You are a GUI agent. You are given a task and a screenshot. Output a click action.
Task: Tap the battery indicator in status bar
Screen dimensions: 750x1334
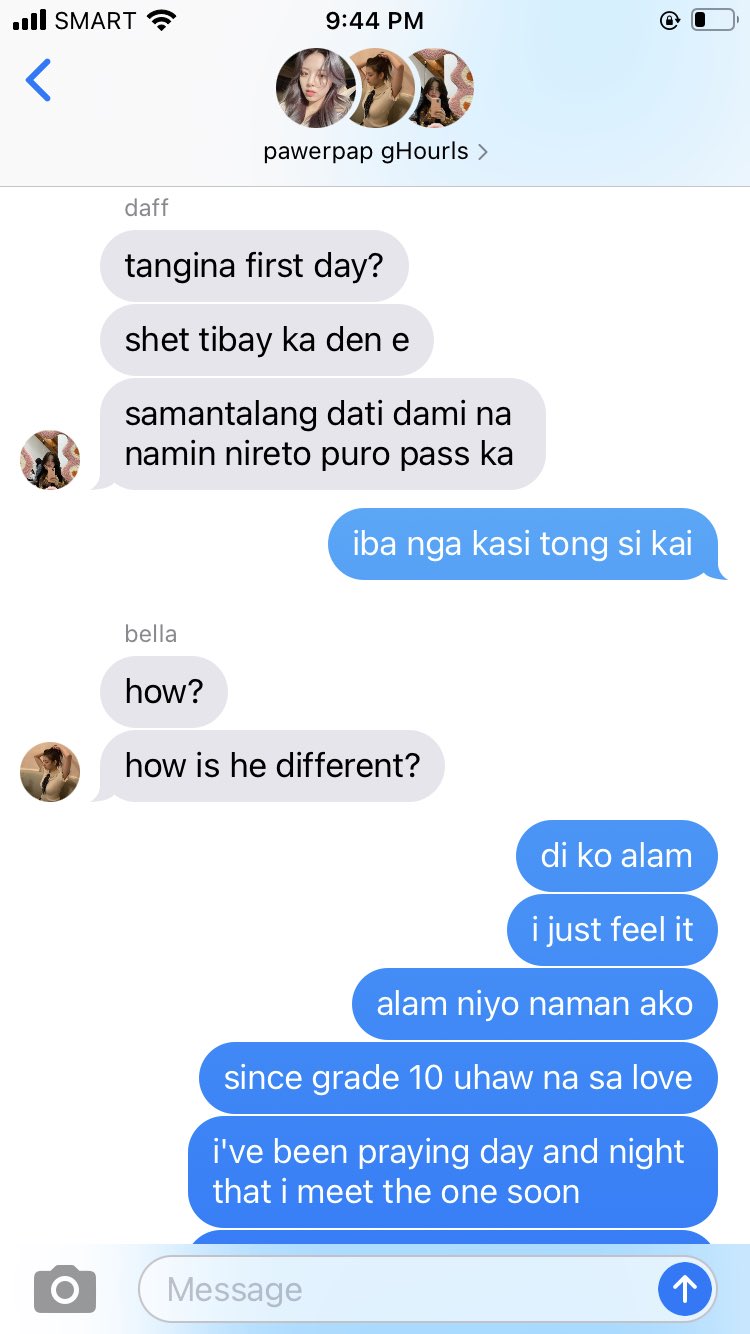point(713,20)
